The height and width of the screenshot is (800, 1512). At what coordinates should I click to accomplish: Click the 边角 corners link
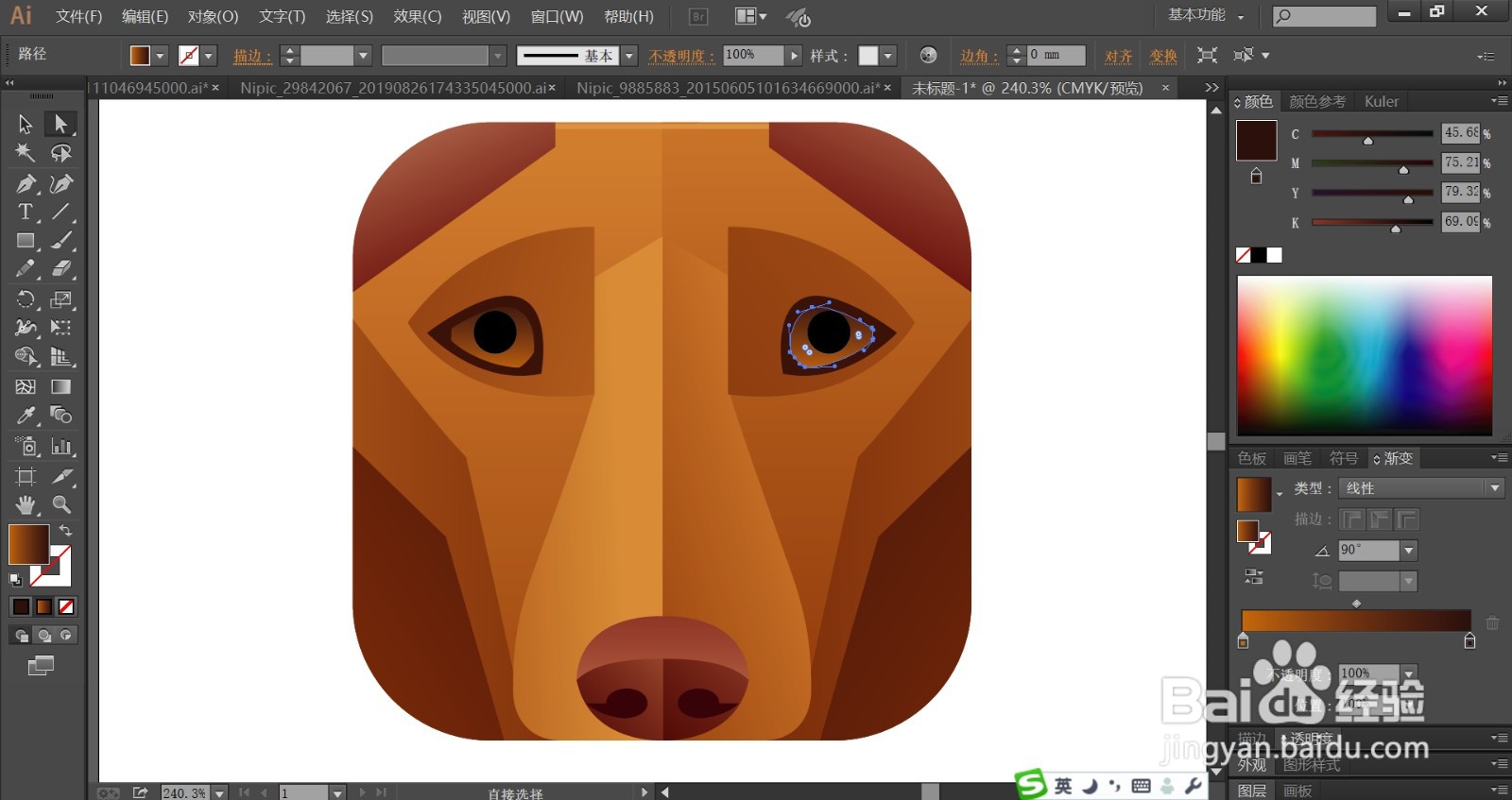pos(979,56)
